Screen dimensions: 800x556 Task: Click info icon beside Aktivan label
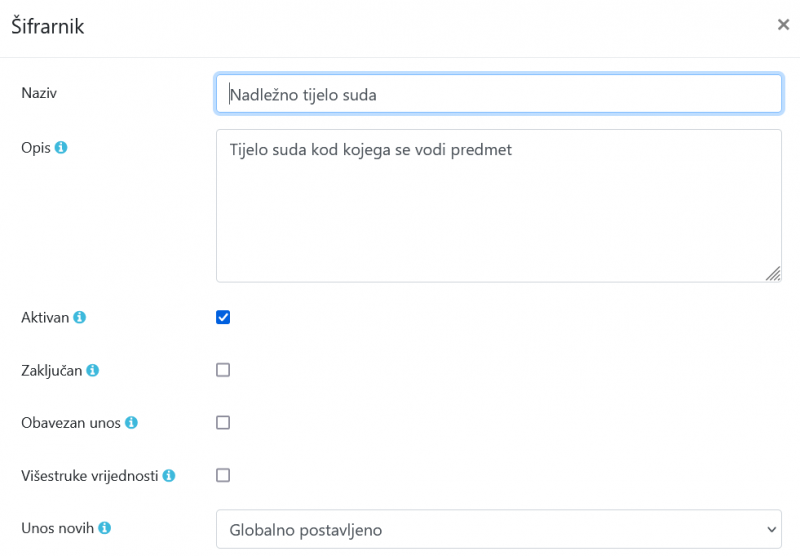point(80,317)
